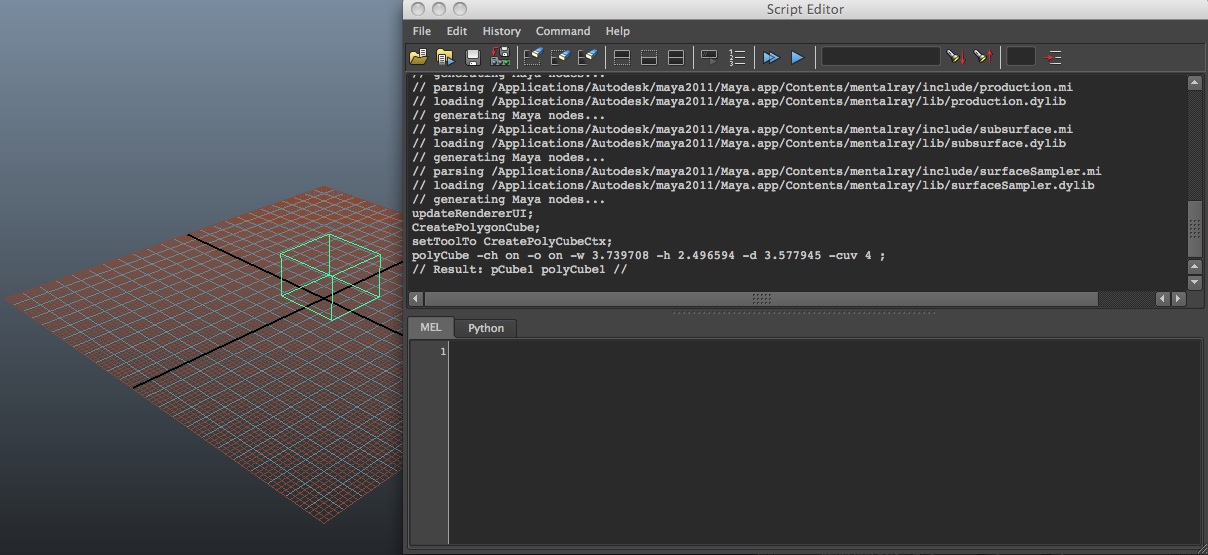Execute All with the double-arrow icon
The width and height of the screenshot is (1208, 555).
[770, 57]
